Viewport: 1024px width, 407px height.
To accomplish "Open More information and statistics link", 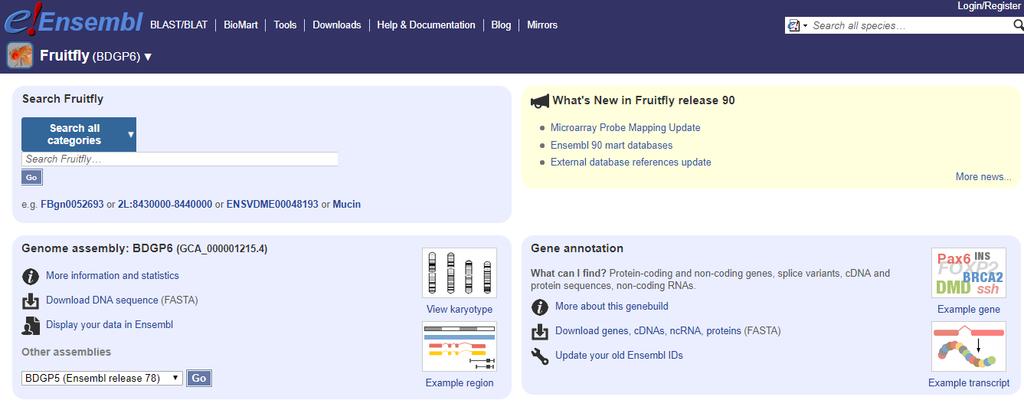I will pyautogui.click(x=112, y=276).
